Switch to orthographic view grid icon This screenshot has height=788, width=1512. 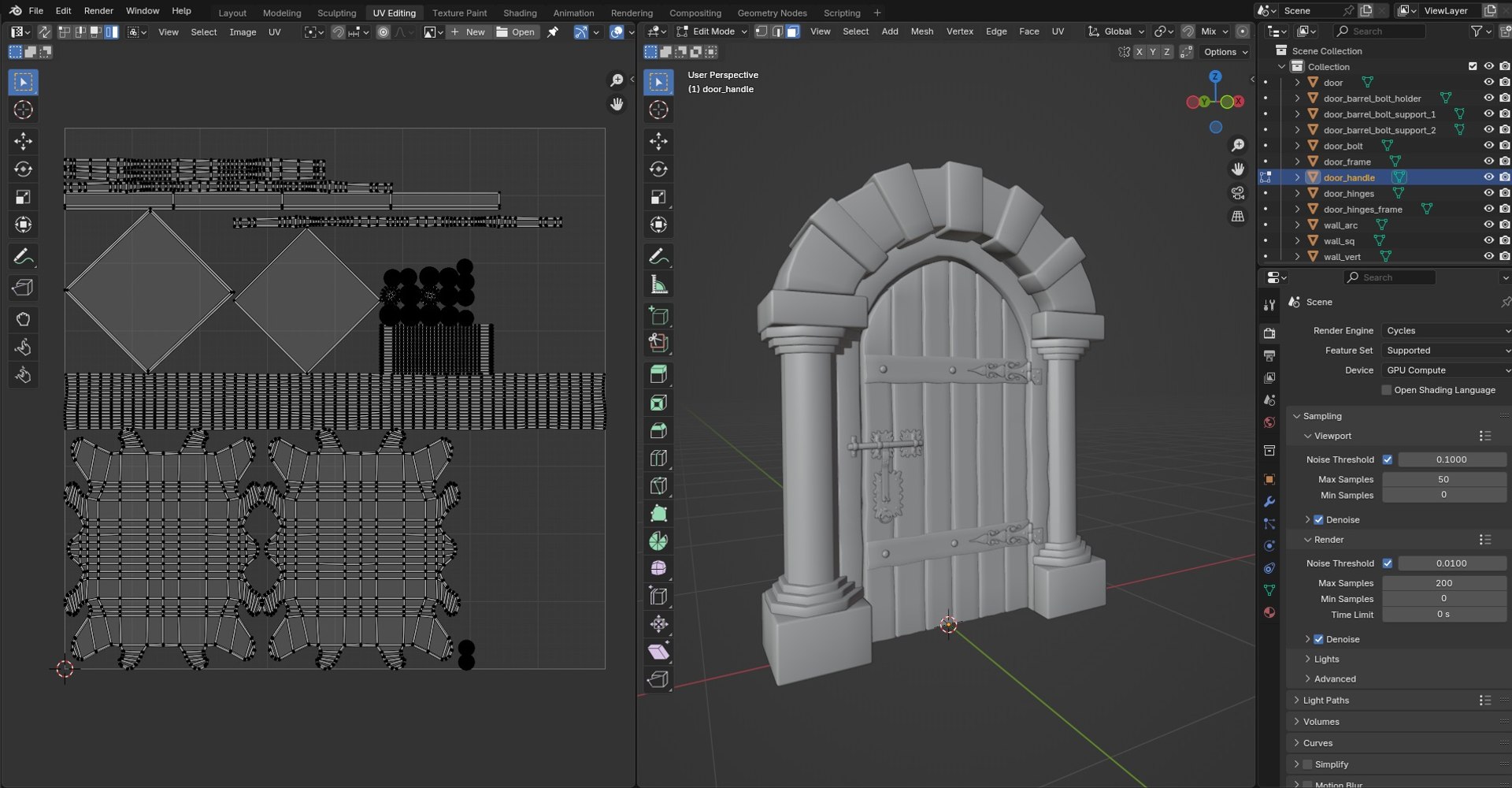pos(1238,216)
